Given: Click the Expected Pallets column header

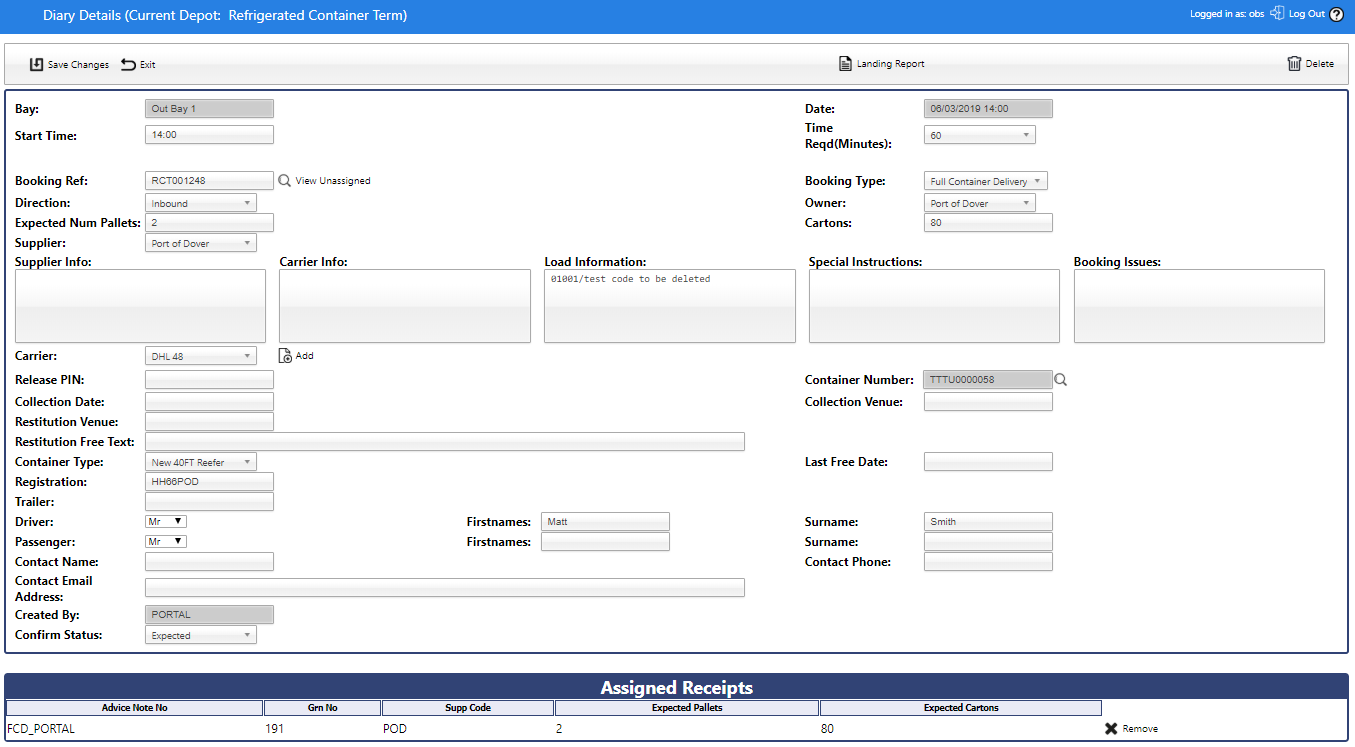Looking at the screenshot, I should 686,708.
